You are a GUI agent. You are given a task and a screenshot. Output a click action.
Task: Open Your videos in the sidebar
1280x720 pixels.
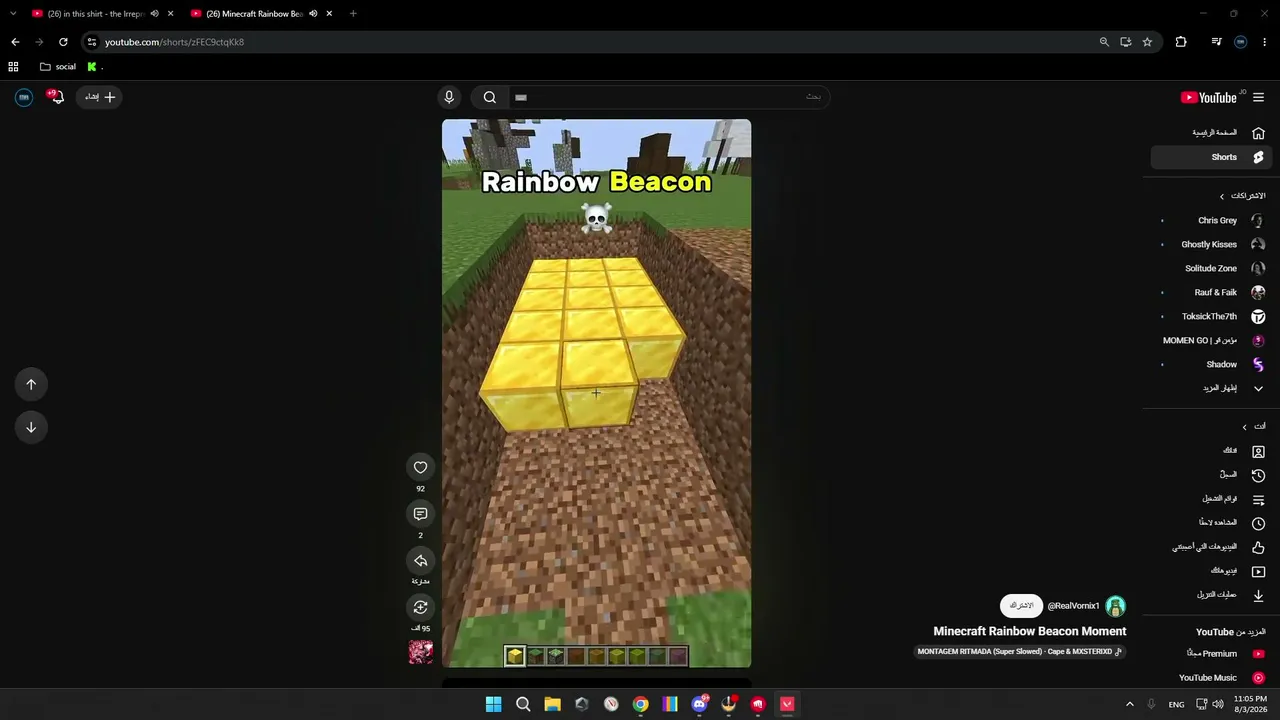1211,571
